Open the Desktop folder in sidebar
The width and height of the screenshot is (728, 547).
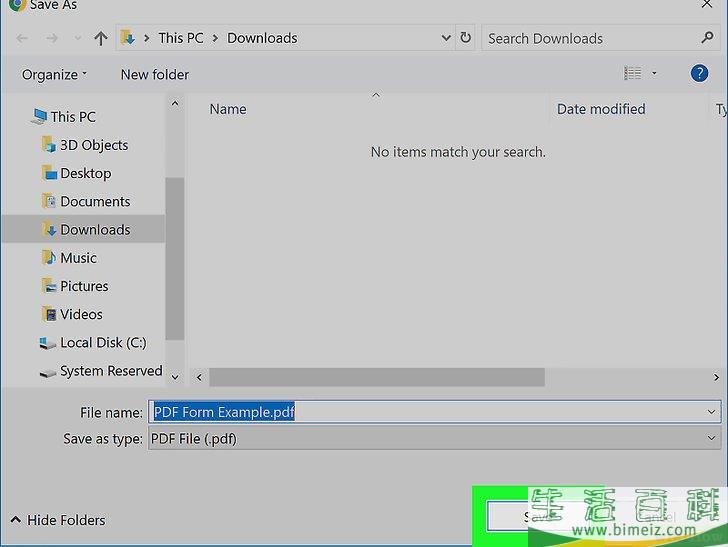[x=85, y=173]
